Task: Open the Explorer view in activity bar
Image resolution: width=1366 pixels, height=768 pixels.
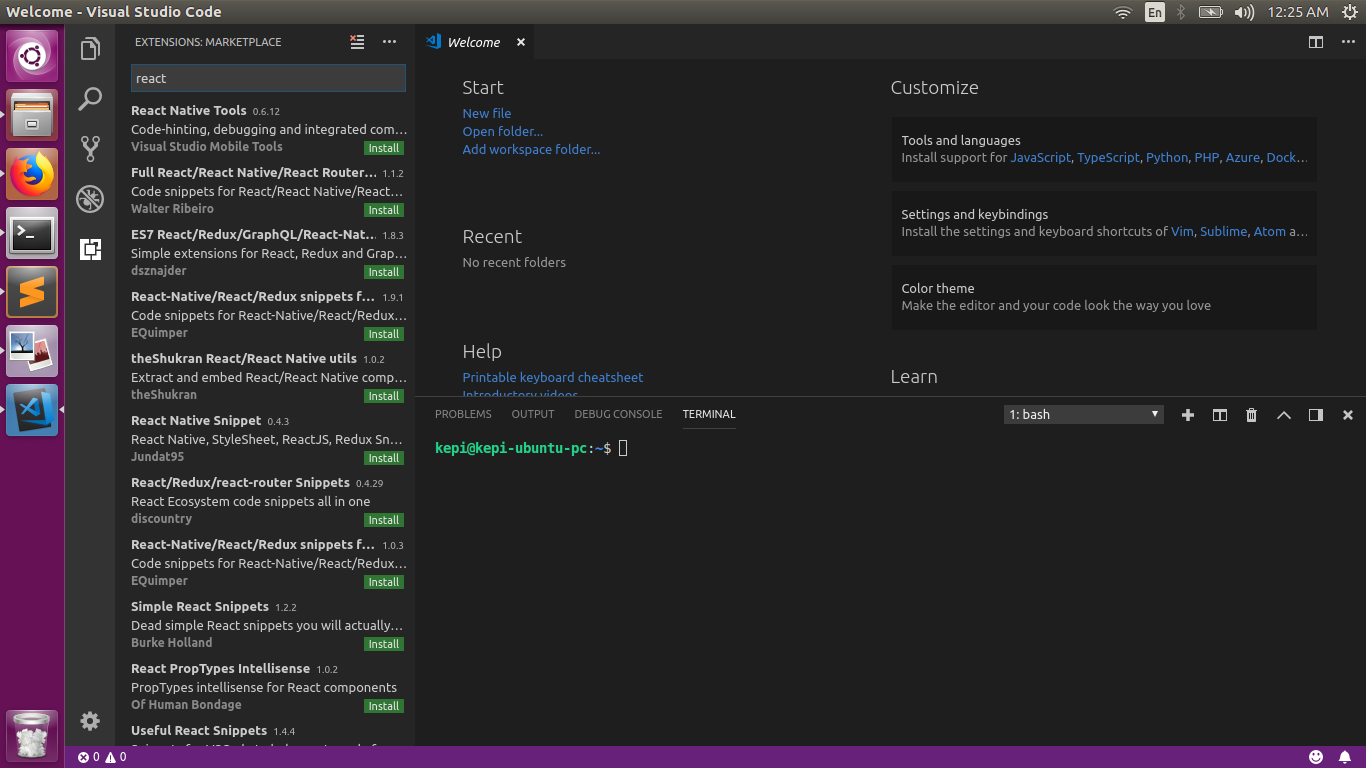Action: pos(90,48)
